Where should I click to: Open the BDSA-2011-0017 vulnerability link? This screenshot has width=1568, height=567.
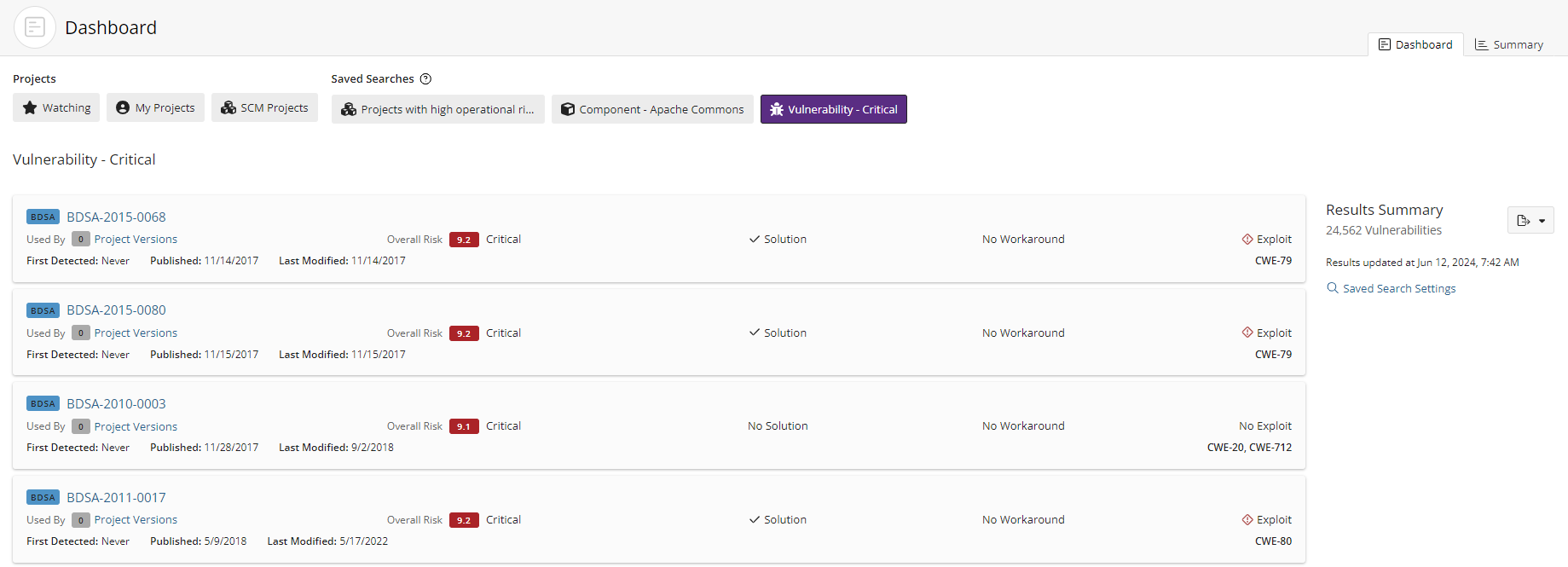point(116,498)
